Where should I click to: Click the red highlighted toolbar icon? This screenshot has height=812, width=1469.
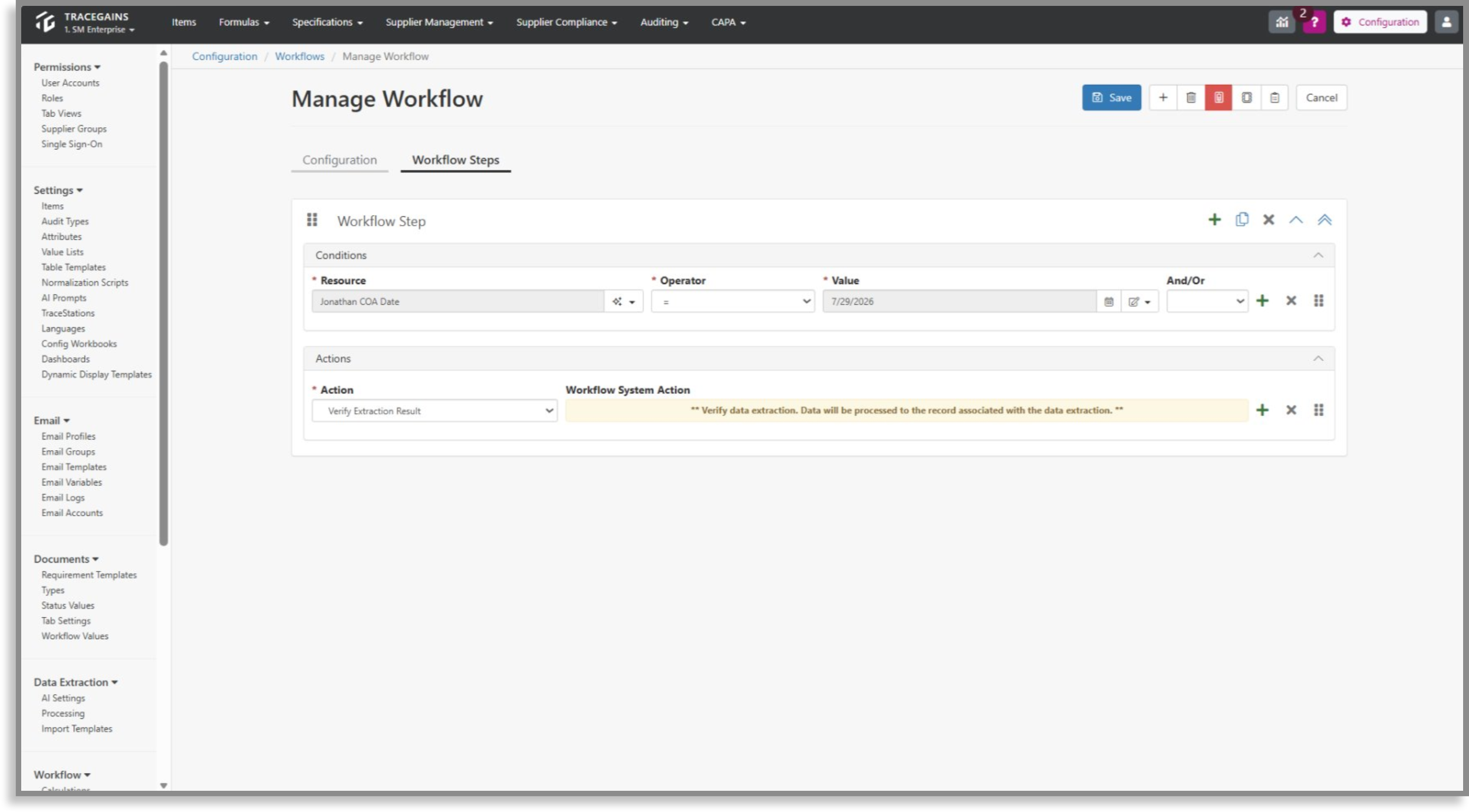pos(1218,97)
